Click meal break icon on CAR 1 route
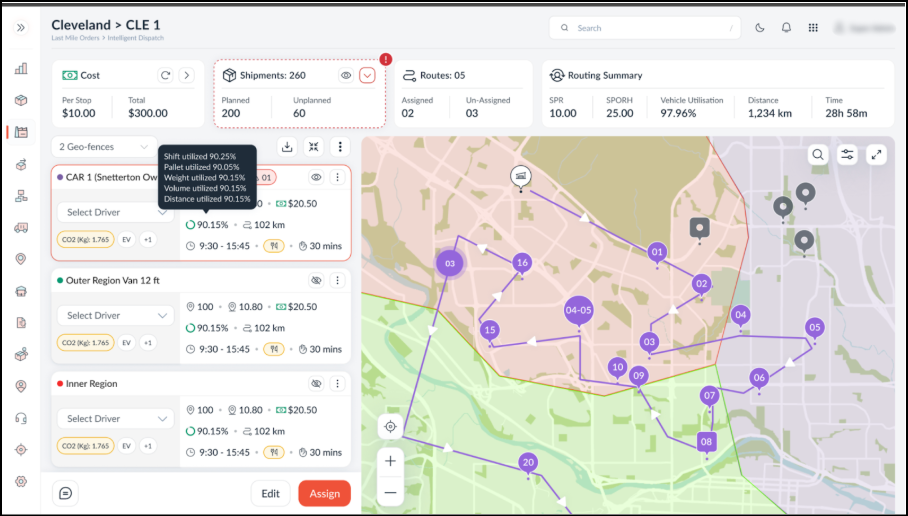 click(x=274, y=246)
